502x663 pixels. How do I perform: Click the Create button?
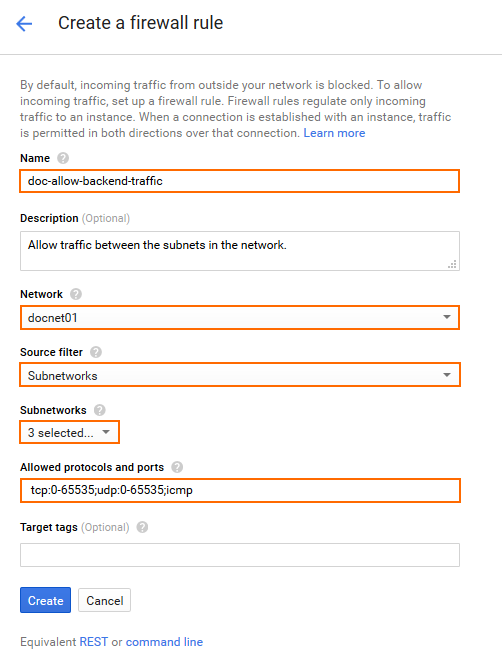click(45, 600)
